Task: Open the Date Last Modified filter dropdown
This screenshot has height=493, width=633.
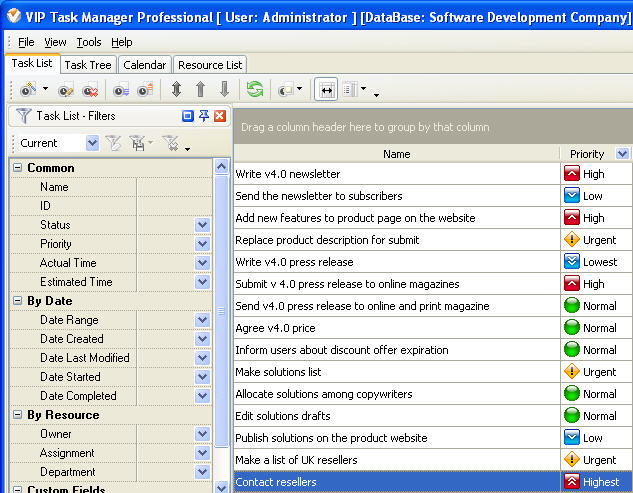Action: (x=202, y=358)
